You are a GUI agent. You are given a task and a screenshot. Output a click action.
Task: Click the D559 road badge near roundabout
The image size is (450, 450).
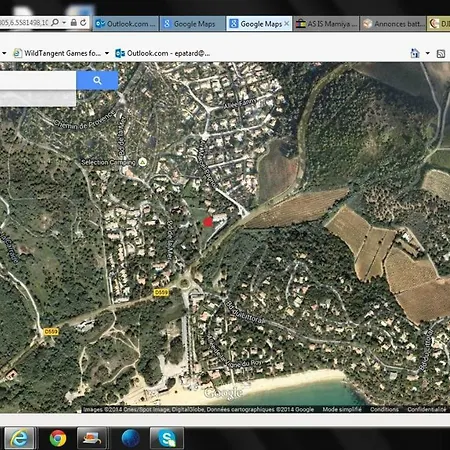pyautogui.click(x=161, y=292)
